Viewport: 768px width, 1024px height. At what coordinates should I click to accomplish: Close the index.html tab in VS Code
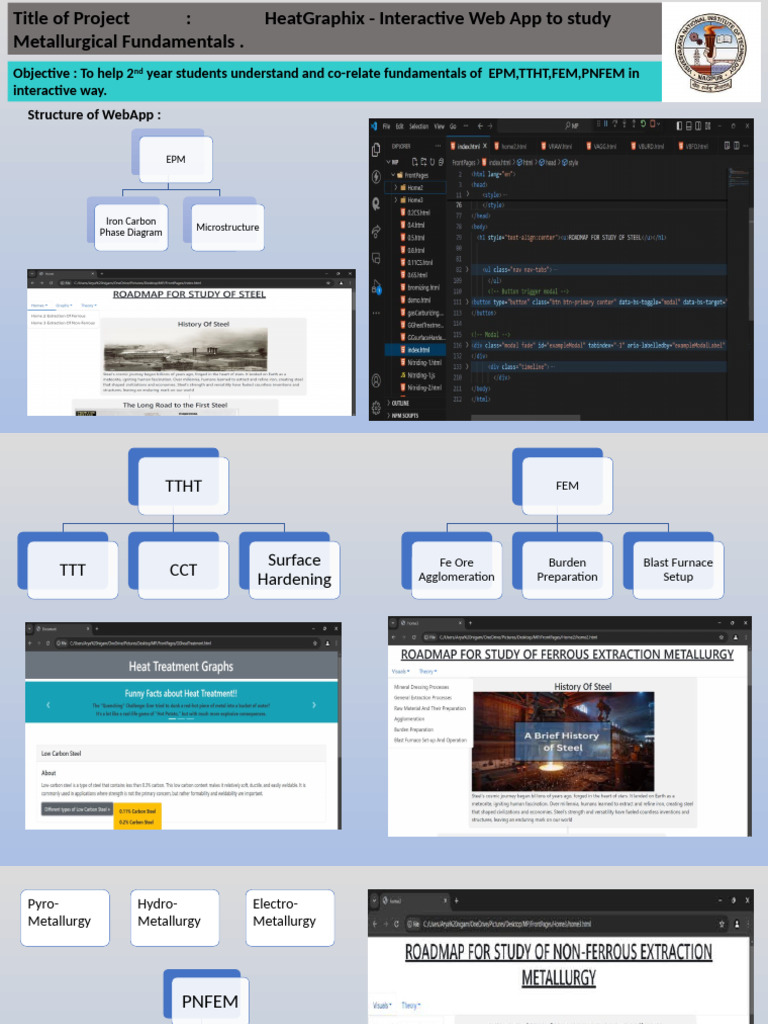(x=485, y=146)
